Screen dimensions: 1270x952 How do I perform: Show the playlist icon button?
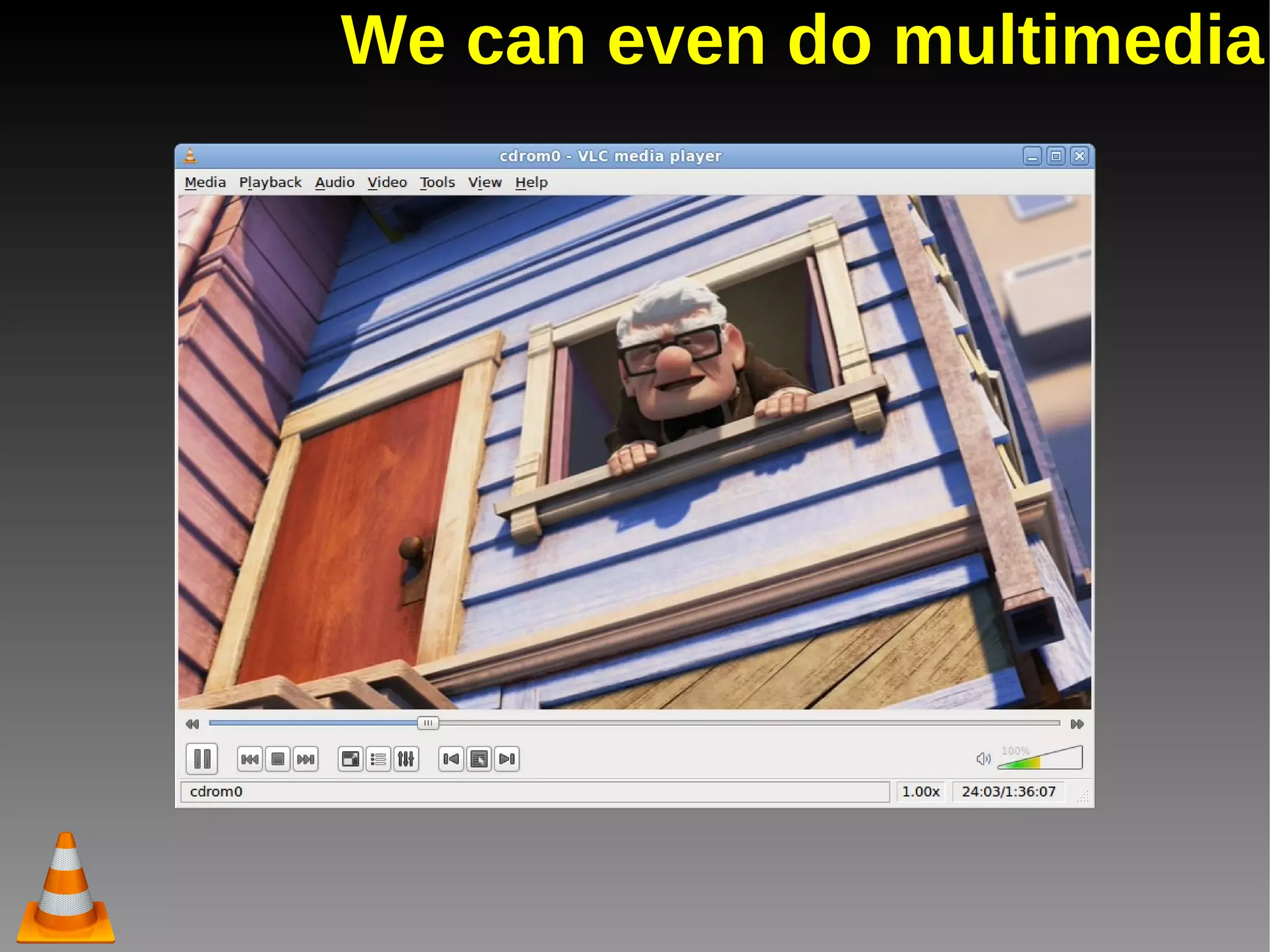tap(378, 759)
